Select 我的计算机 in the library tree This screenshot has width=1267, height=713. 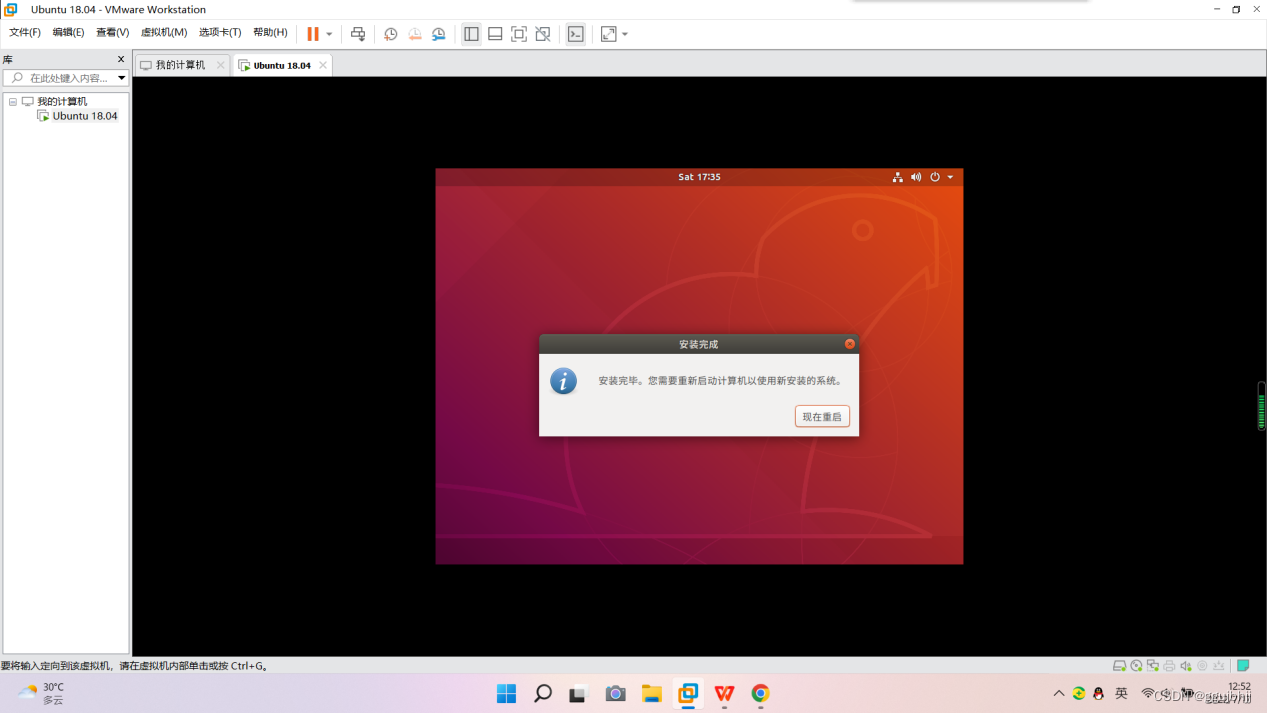(62, 102)
